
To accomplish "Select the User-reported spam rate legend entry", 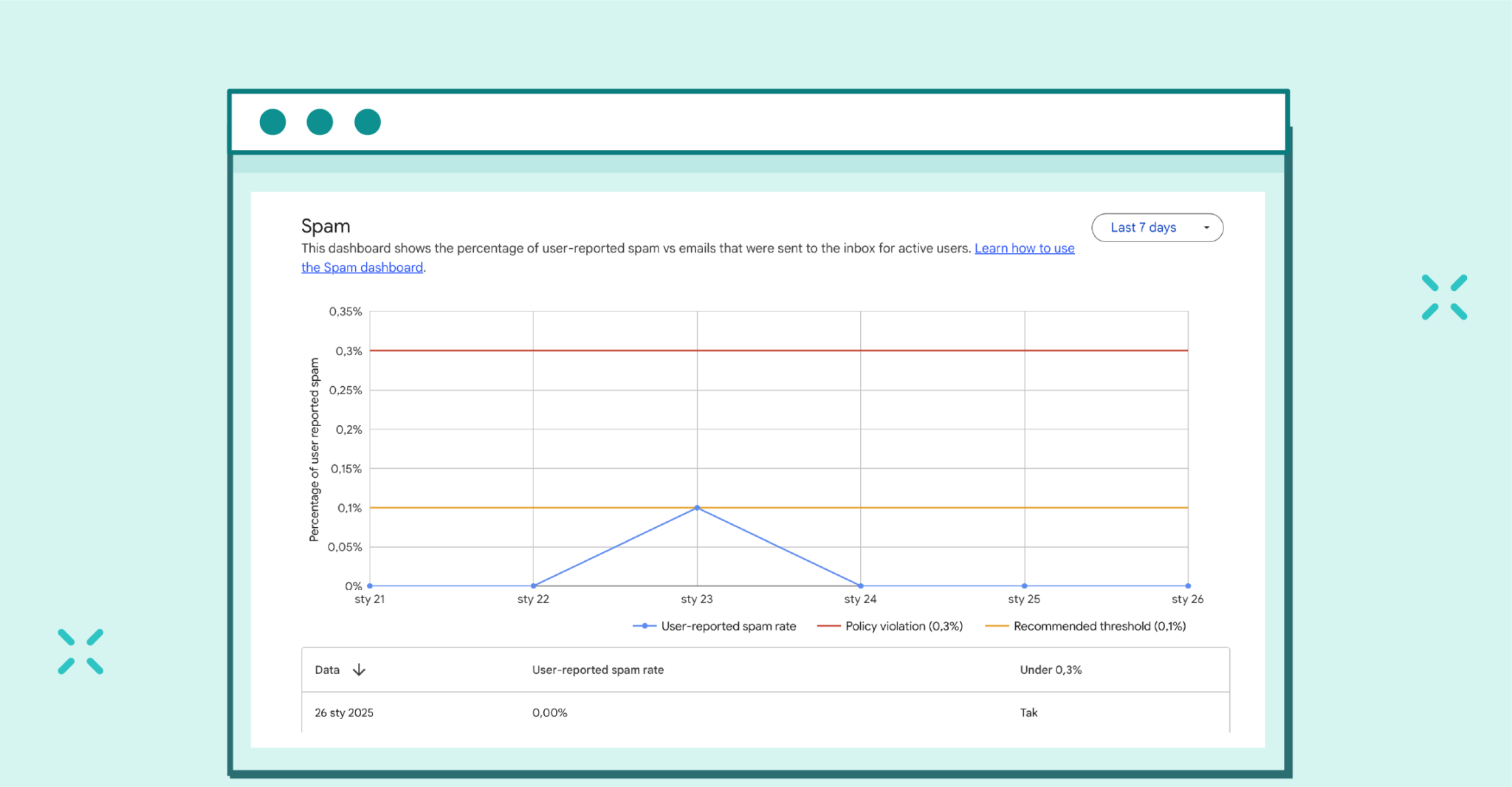I will pos(728,625).
